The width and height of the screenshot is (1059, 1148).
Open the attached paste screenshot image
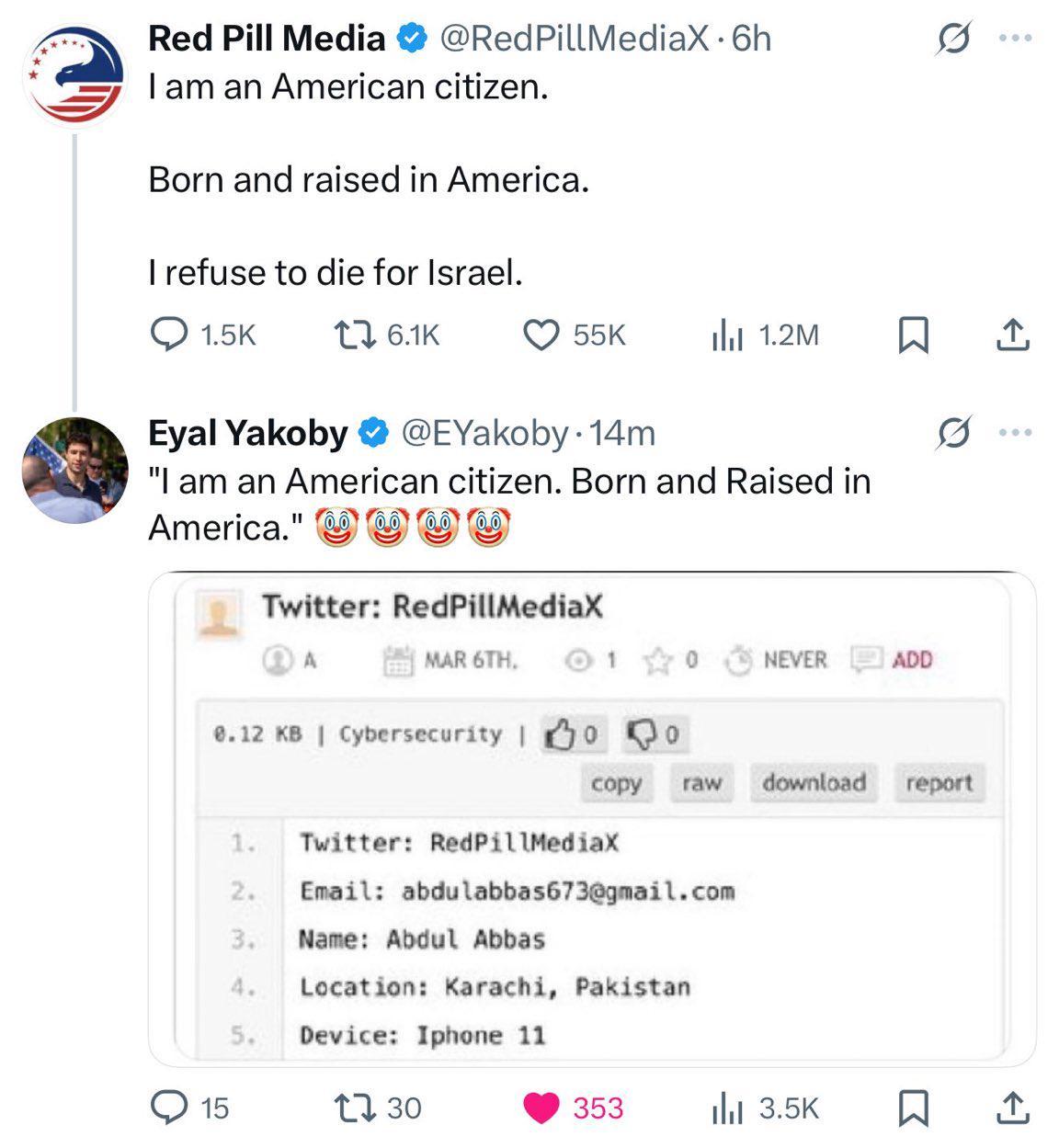[x=592, y=818]
